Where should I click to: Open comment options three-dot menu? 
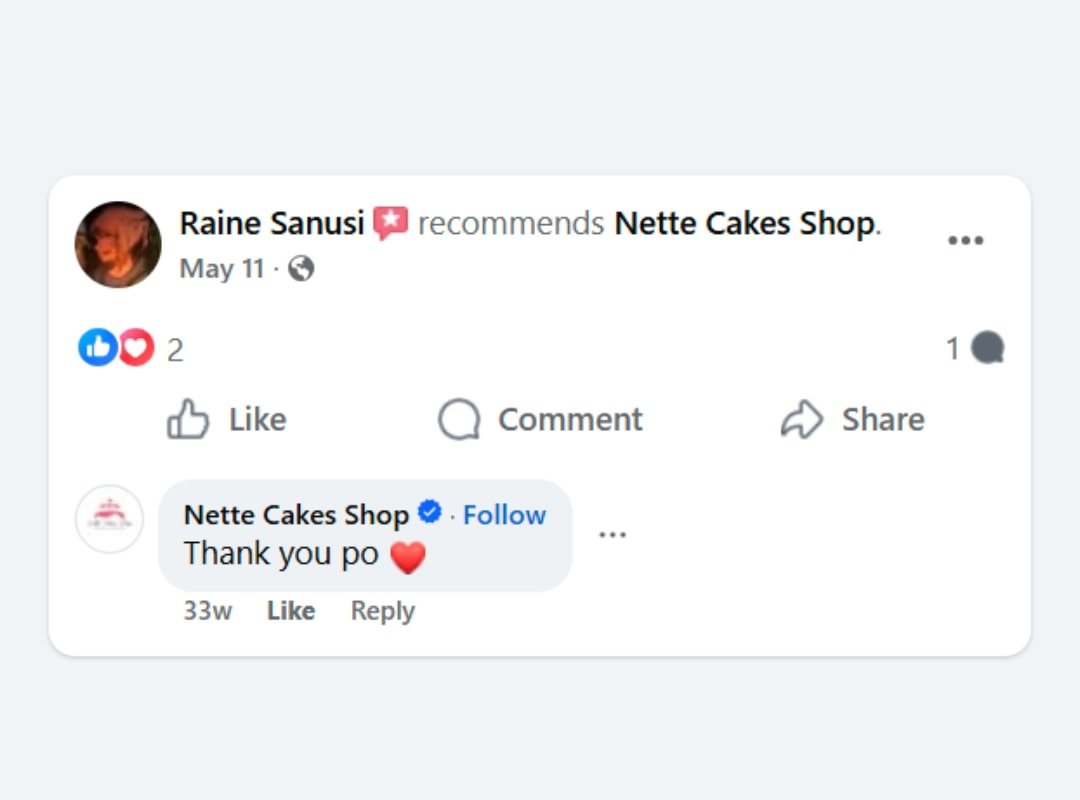612,535
